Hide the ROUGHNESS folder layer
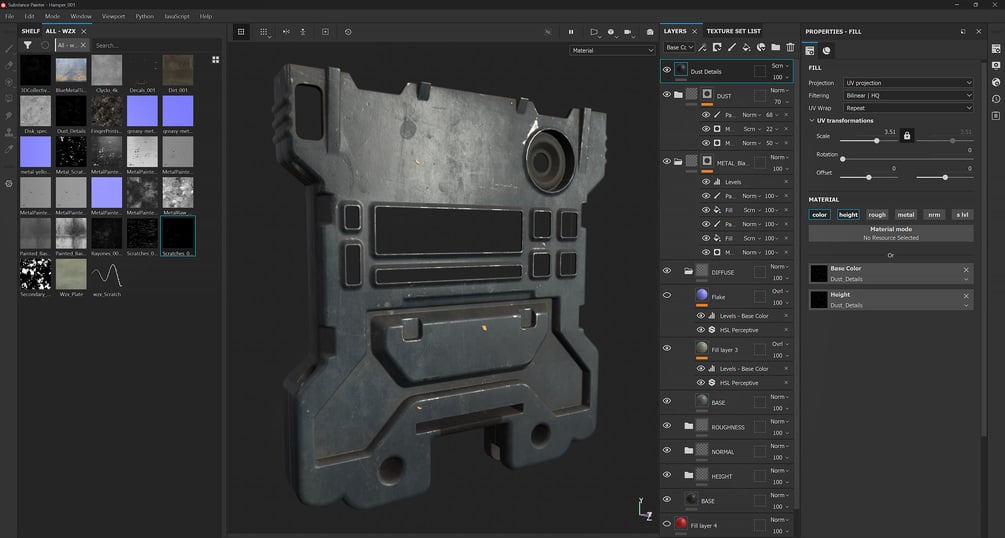 tap(667, 426)
